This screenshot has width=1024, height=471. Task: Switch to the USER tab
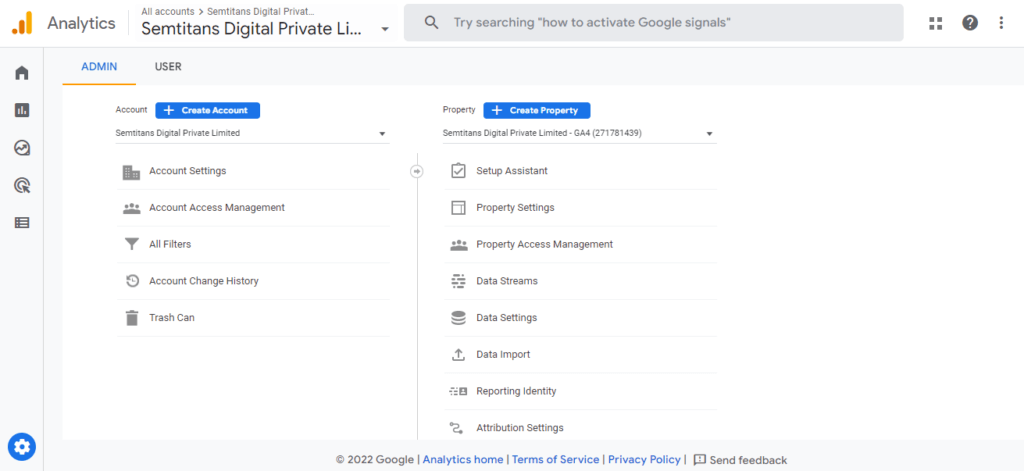[168, 67]
